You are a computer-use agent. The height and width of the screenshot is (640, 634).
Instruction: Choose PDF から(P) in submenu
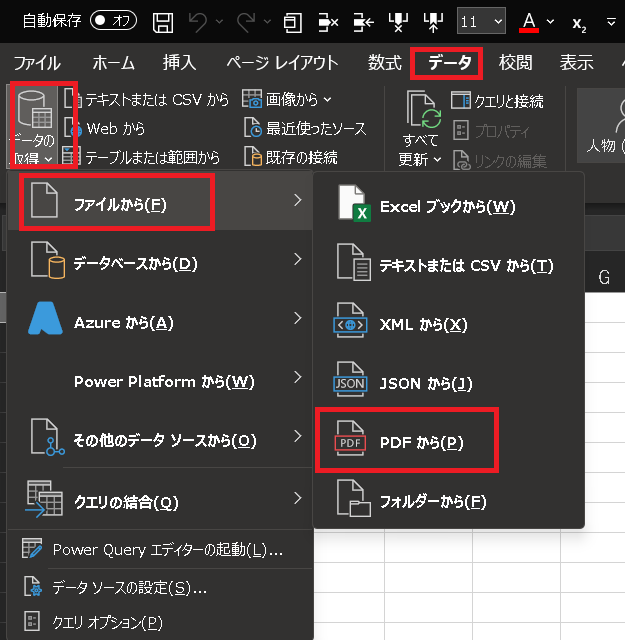(x=449, y=440)
